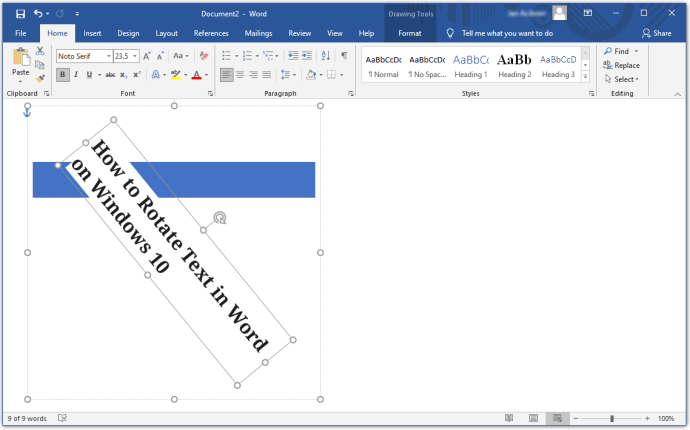Expand the Styles gallery More arrow

(x=585, y=77)
